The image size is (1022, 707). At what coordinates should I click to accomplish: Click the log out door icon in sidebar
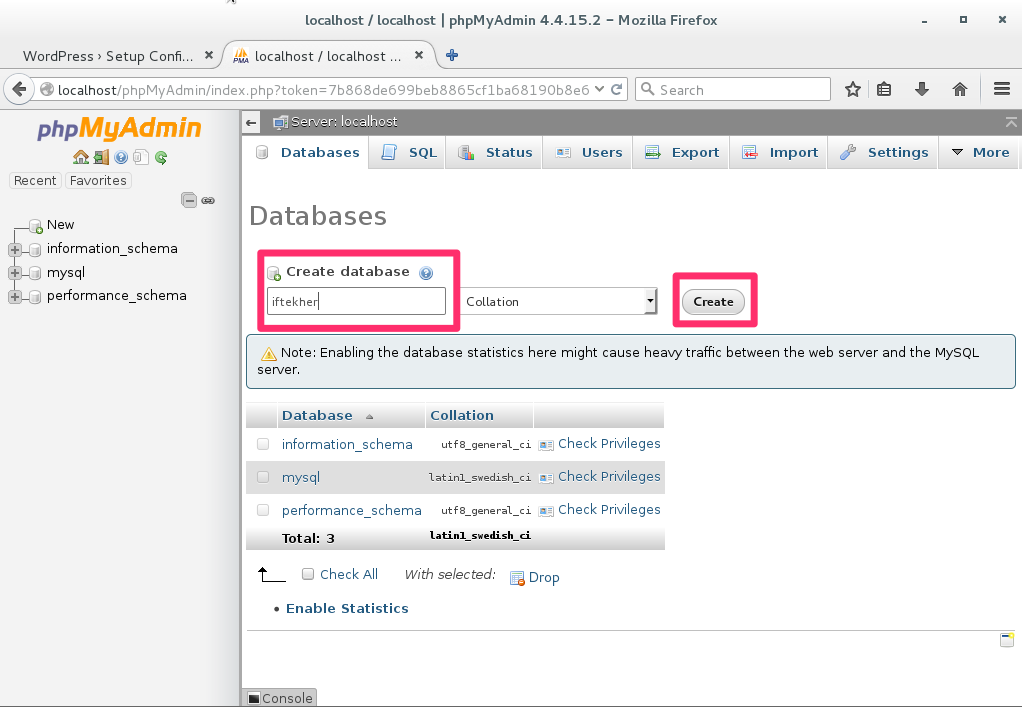click(101, 157)
